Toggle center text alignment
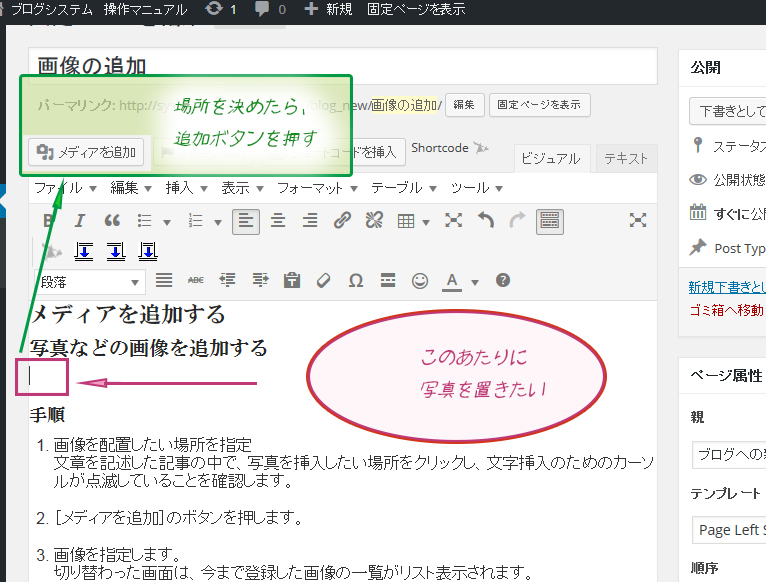Image resolution: width=766 pixels, height=582 pixels. (x=278, y=221)
